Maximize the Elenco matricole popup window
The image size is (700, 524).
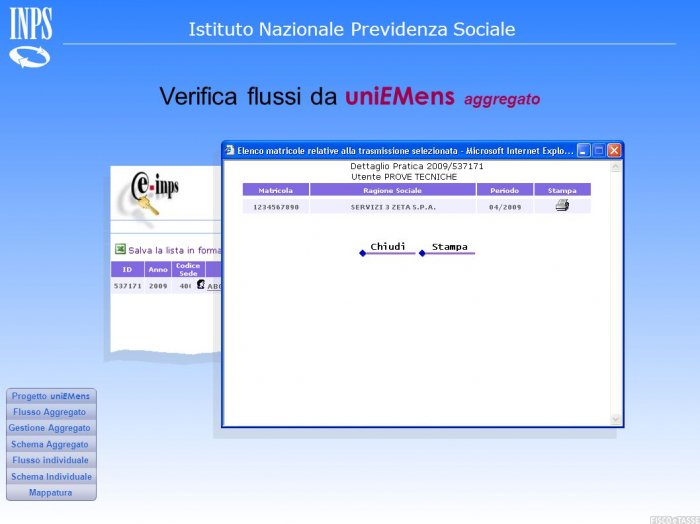599,150
